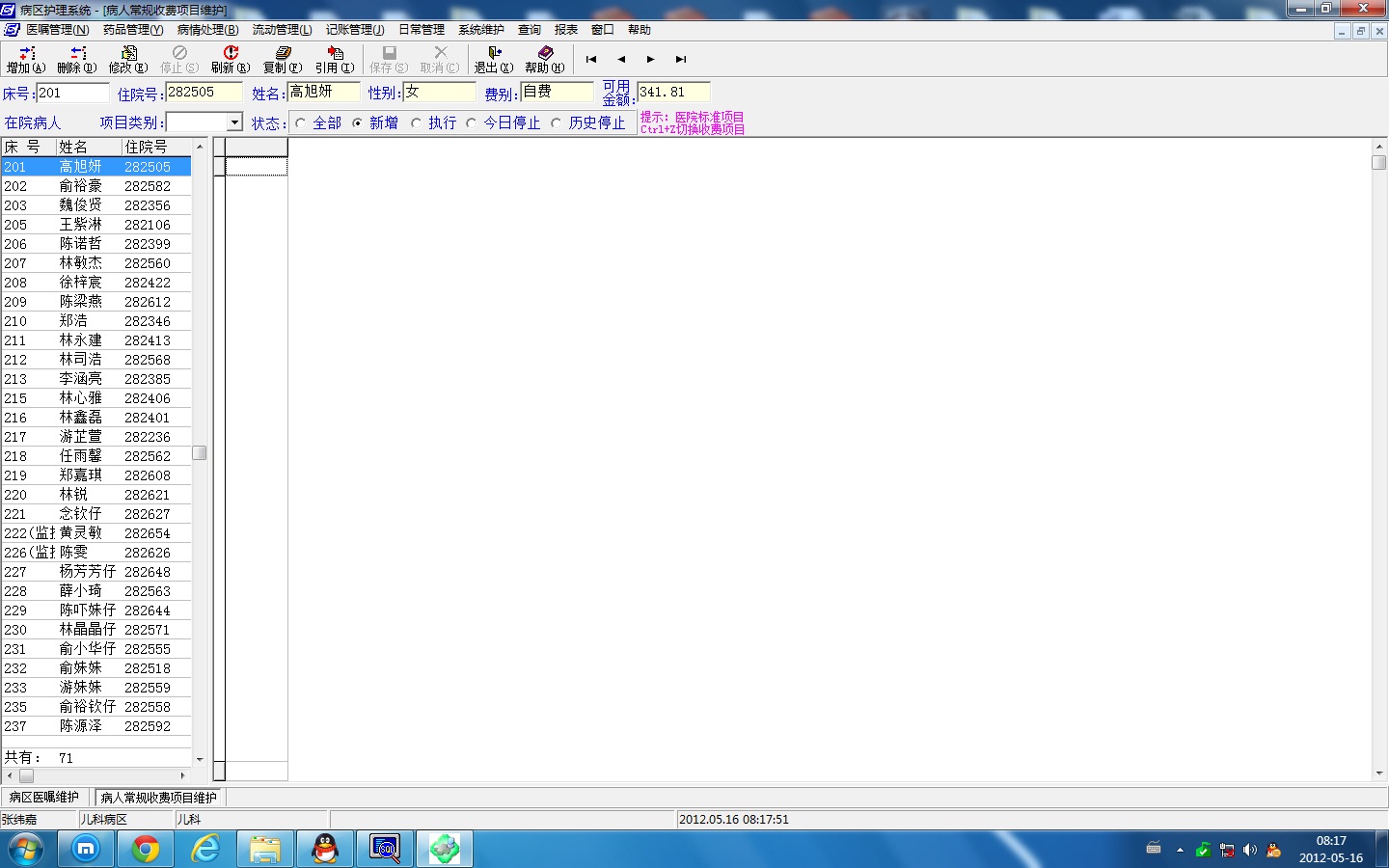Click the system clock showing 08:17
1389x868 pixels.
pos(1331,841)
